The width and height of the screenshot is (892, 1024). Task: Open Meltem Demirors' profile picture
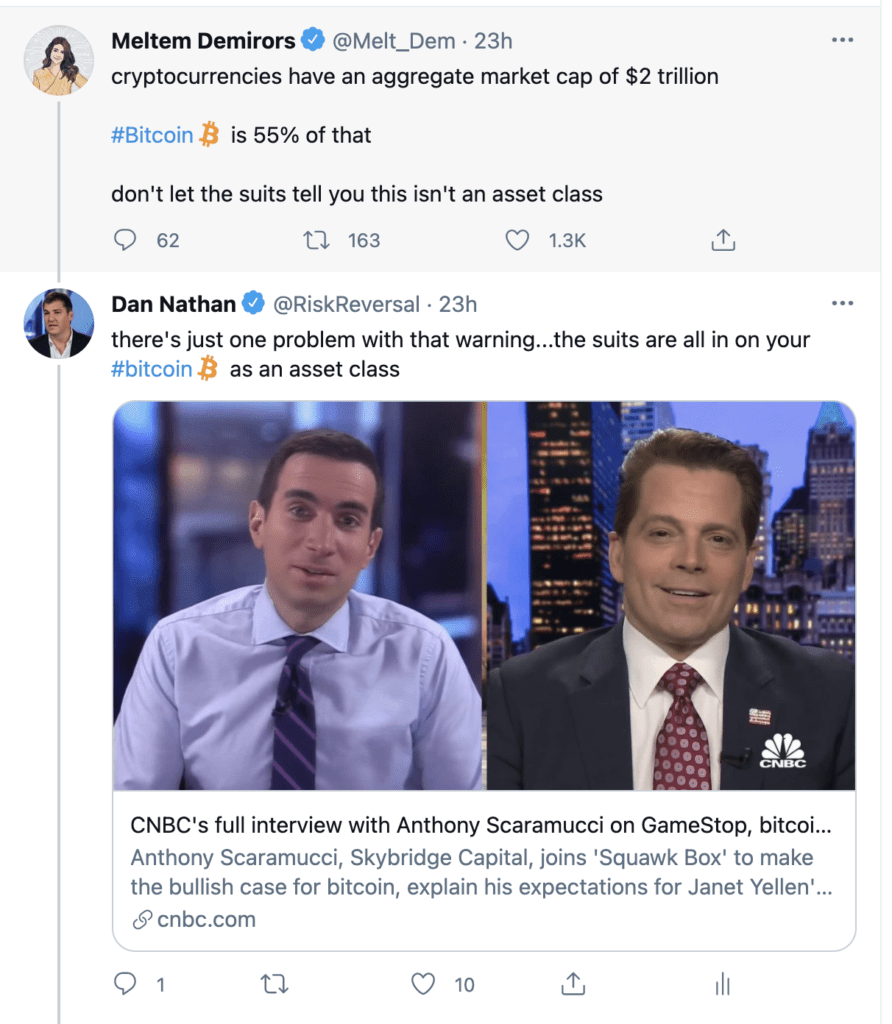point(59,61)
